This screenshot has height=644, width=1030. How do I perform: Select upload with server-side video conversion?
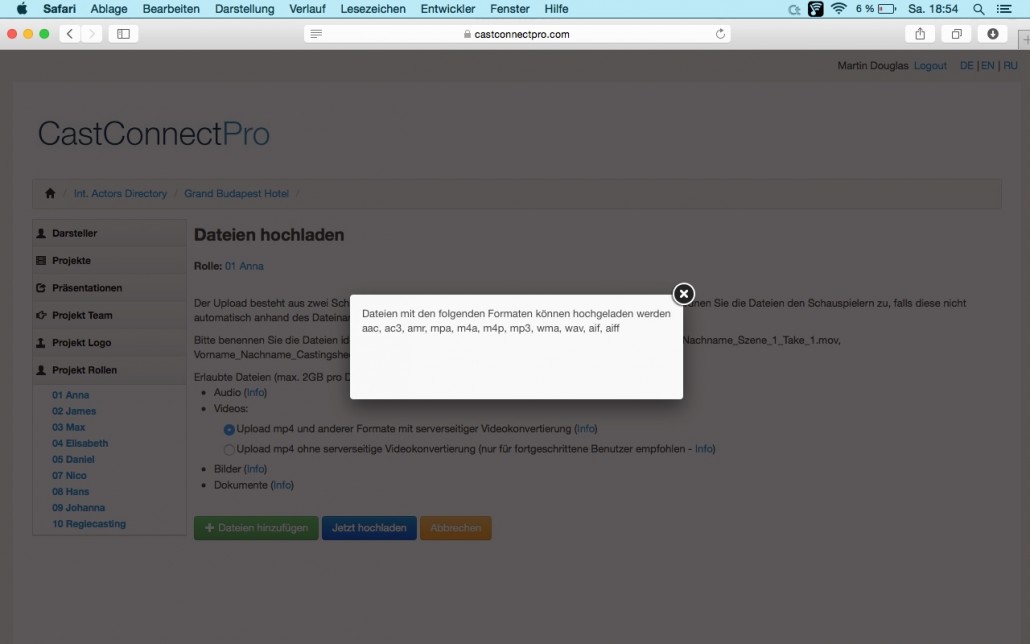point(229,429)
